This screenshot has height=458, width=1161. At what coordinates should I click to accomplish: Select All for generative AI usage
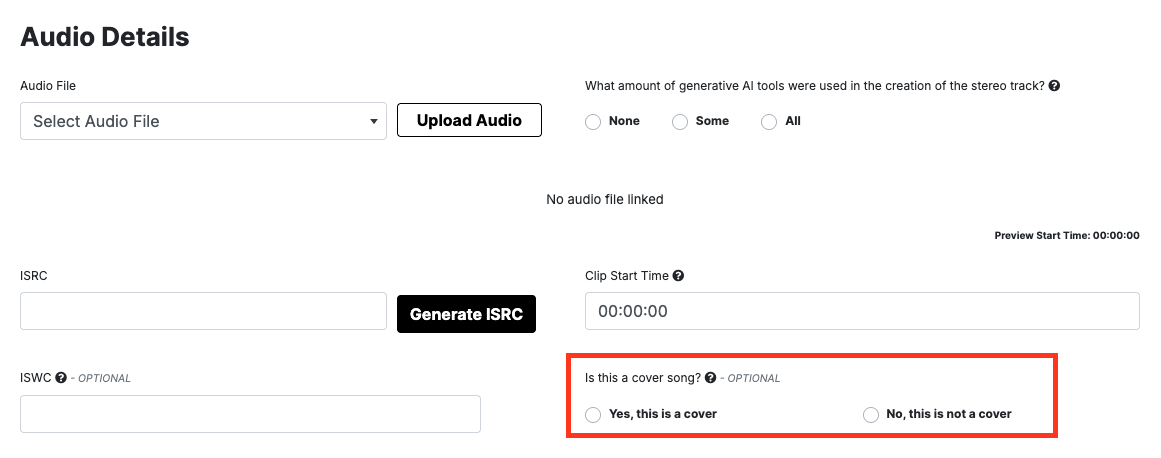[769, 121]
